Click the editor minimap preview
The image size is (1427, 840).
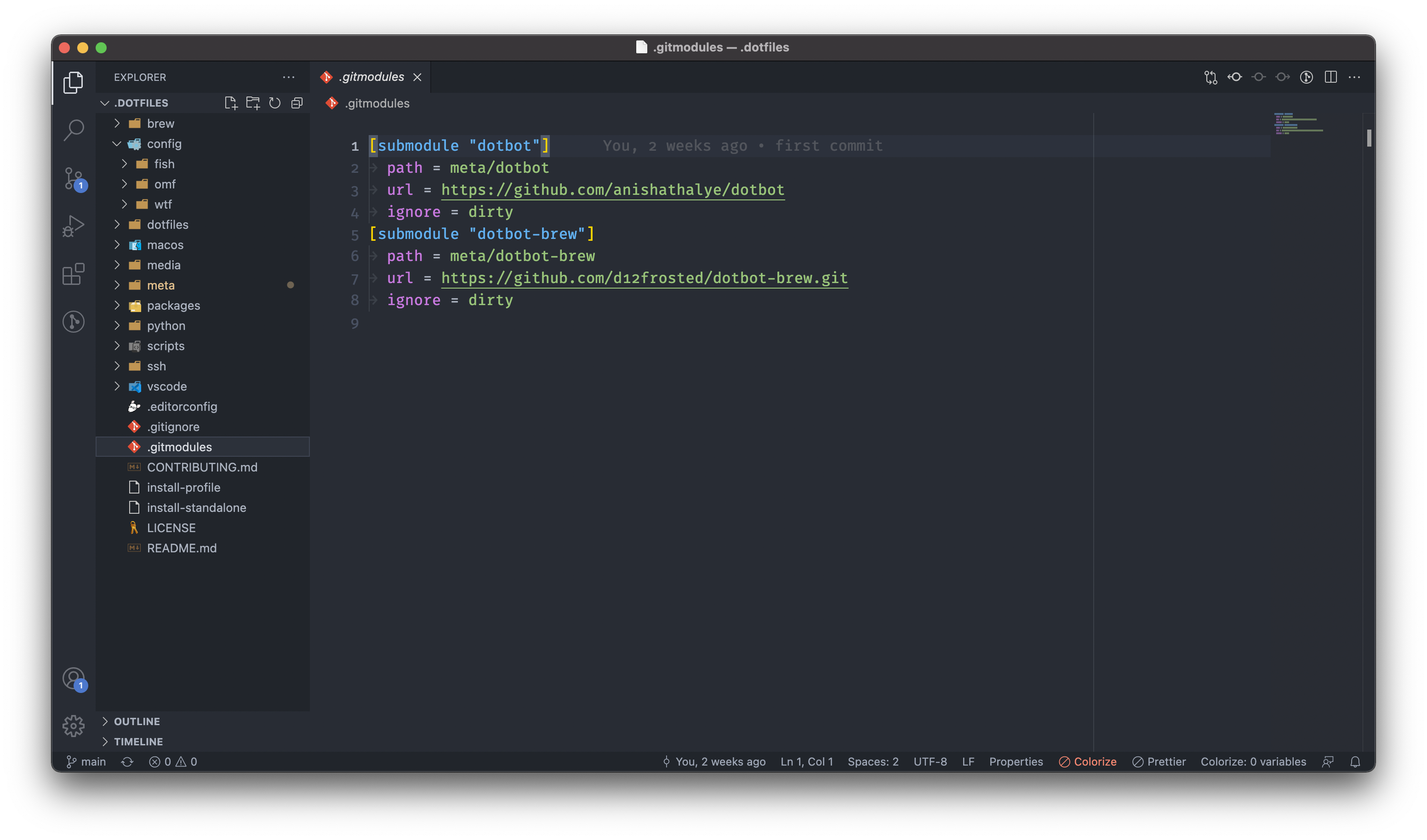click(1298, 125)
